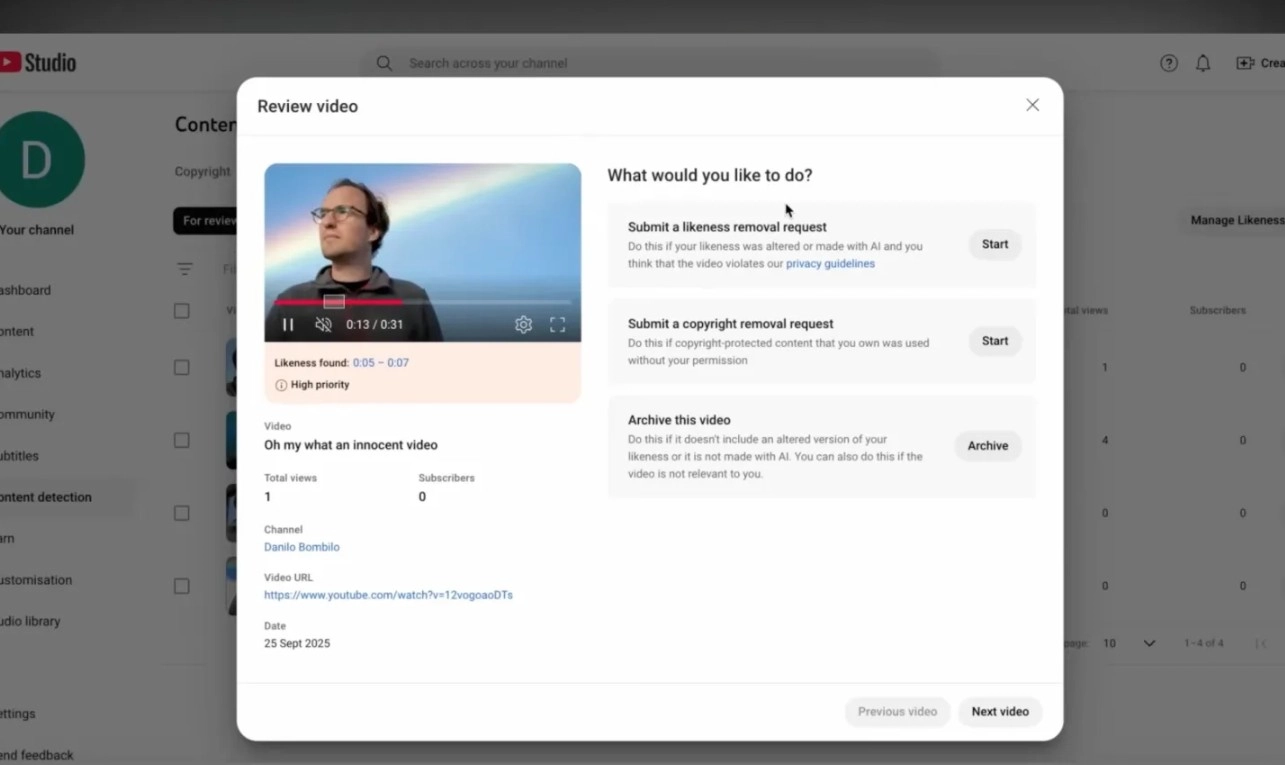The height and width of the screenshot is (765, 1285).
Task: Close the Review video dialog
Action: pyautogui.click(x=1032, y=105)
